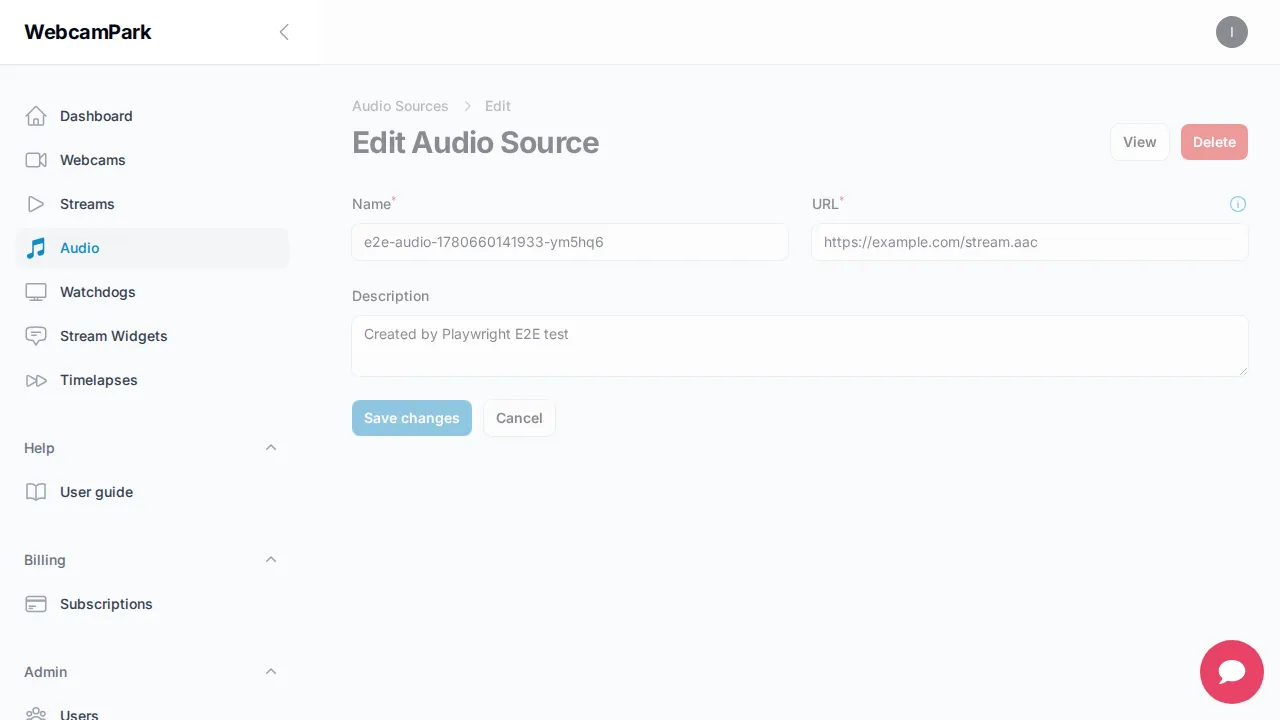Click the Watchdogs monitor icon
This screenshot has width=1280, height=720.
coord(36,292)
